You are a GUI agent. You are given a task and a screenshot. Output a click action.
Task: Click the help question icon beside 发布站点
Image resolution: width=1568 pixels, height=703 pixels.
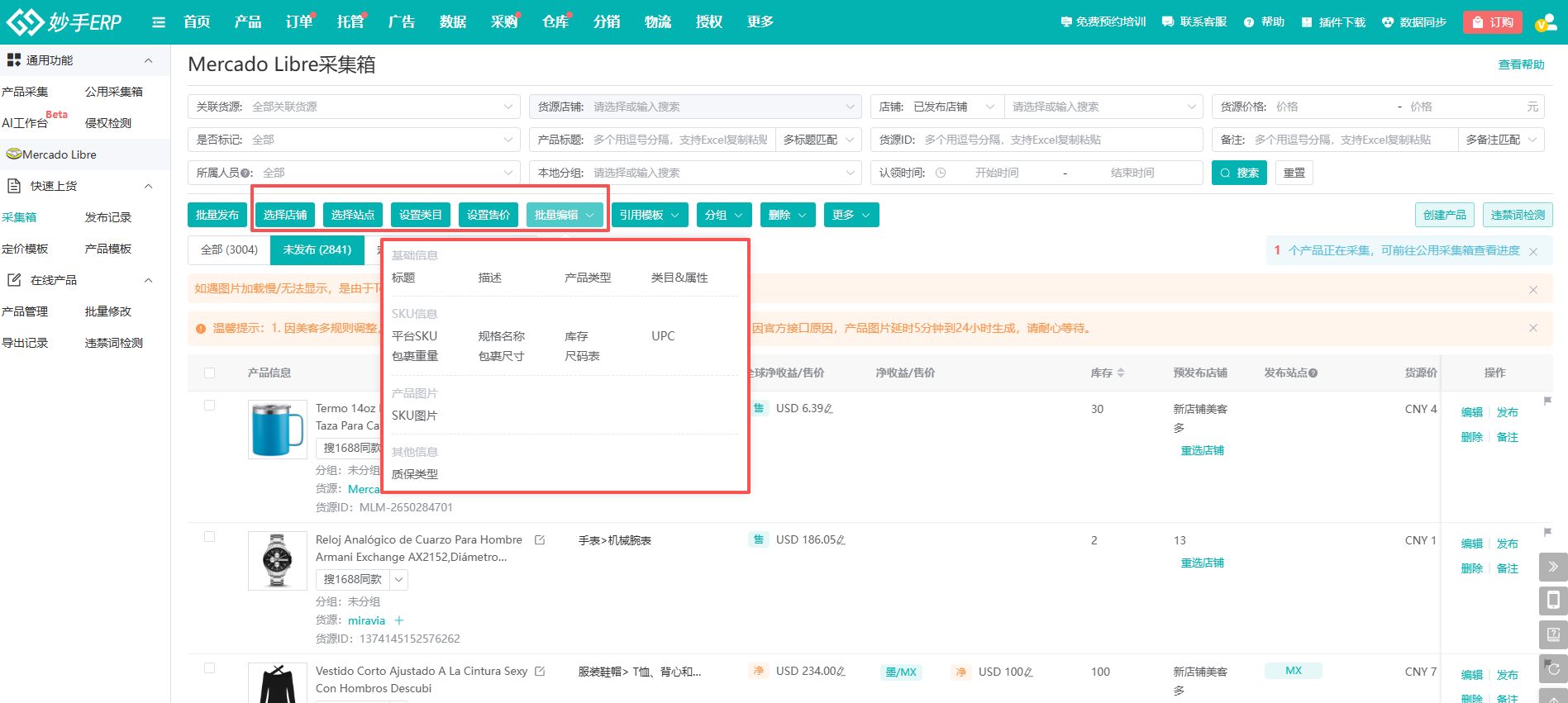[x=1313, y=373]
